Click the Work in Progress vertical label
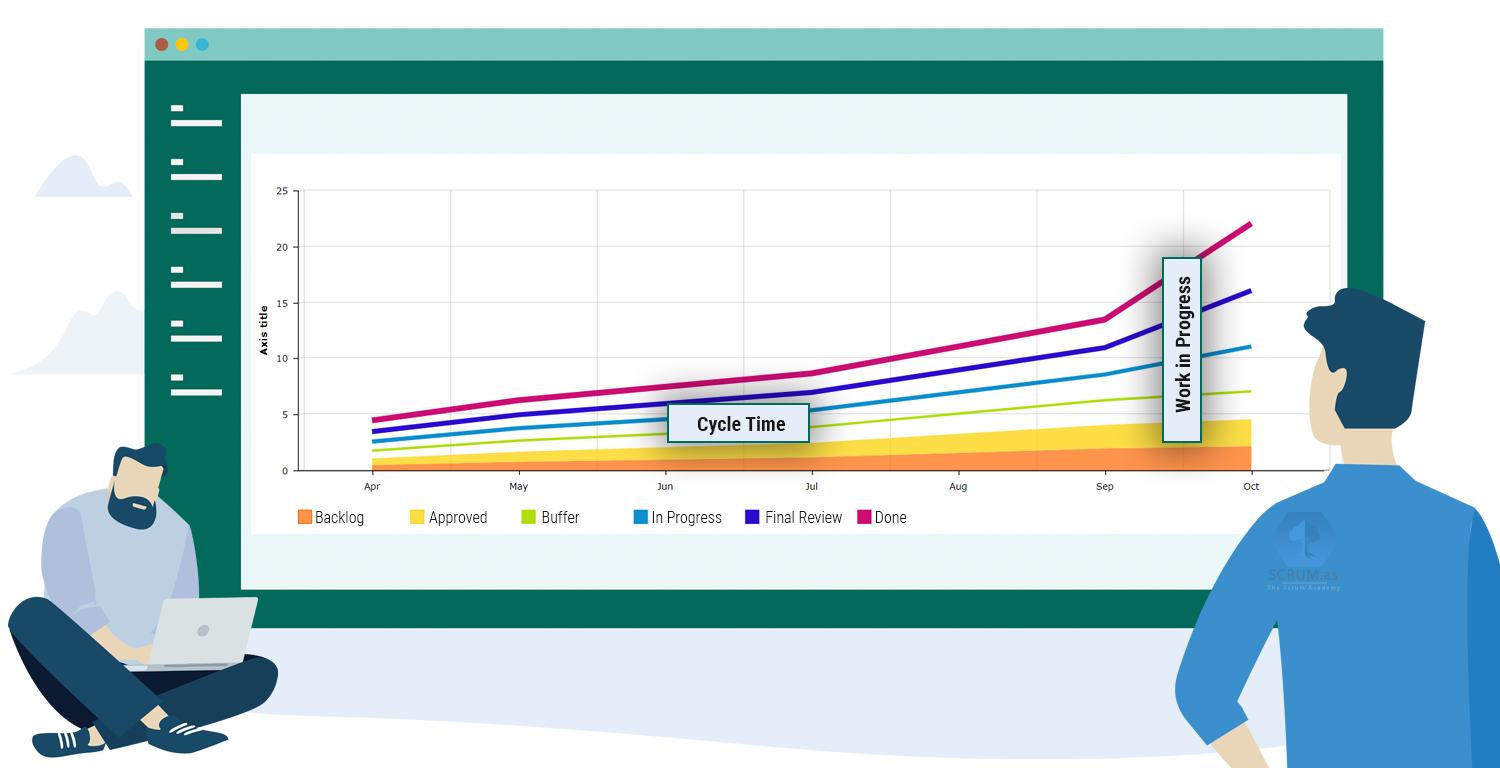Viewport: 1500px width, 768px height. 1182,350
